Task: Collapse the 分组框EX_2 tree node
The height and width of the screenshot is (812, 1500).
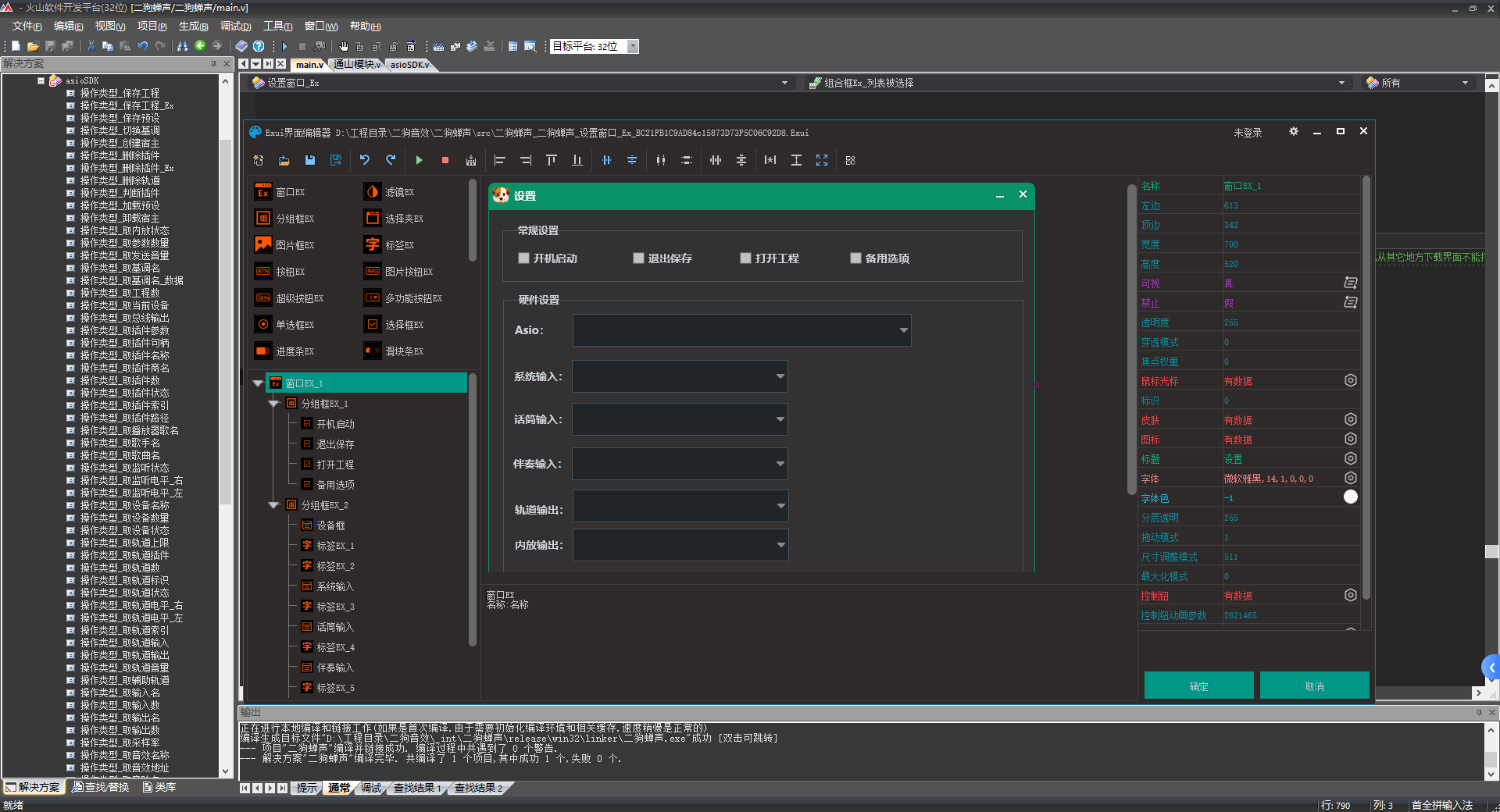Action: click(273, 505)
